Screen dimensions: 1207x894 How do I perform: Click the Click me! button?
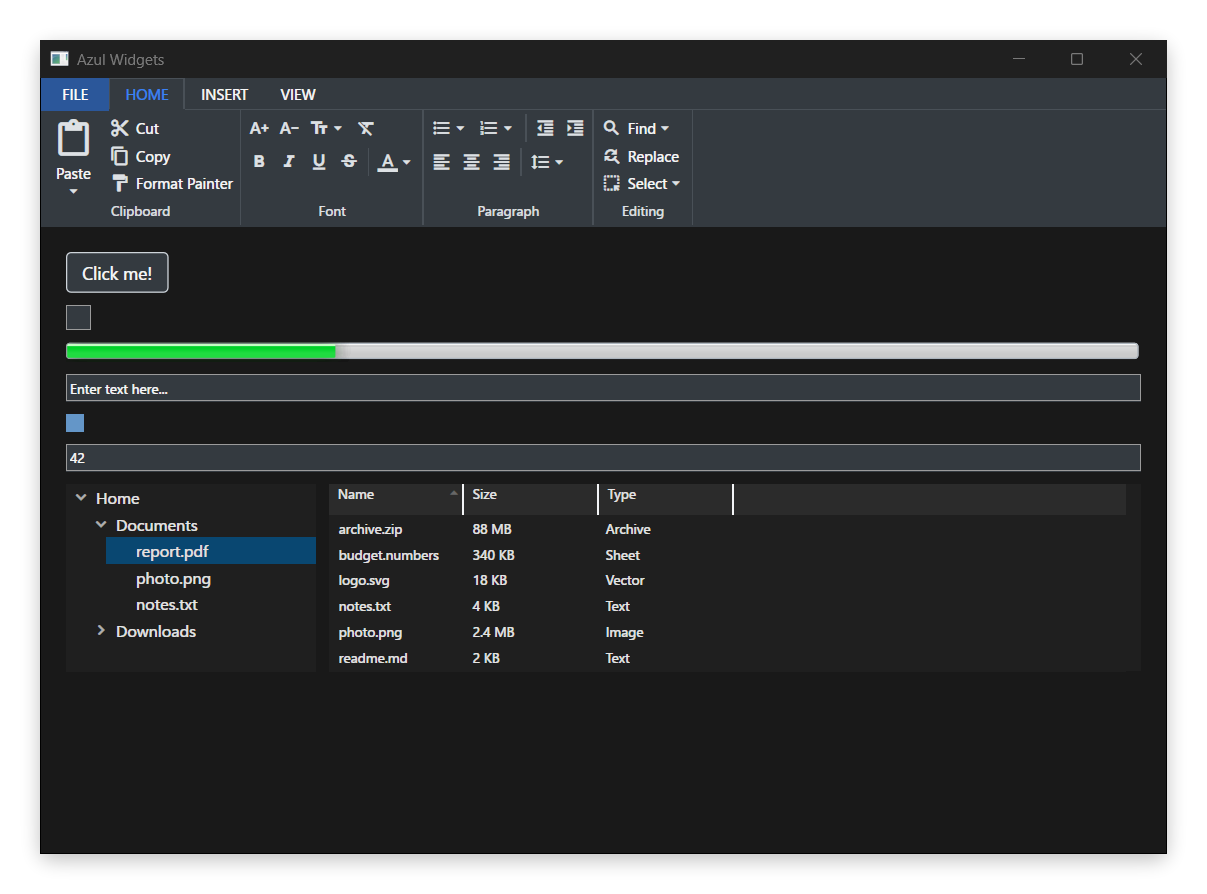point(117,273)
